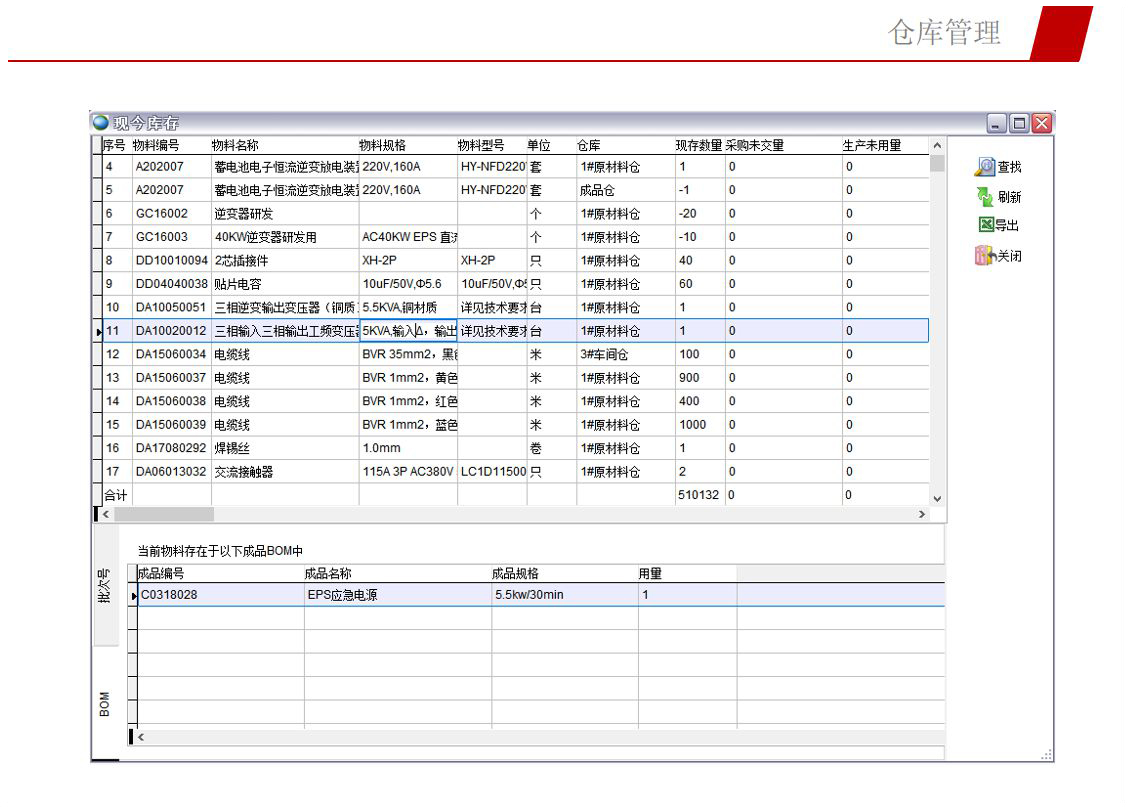Switch to the BOM side tab
The width and height of the screenshot is (1132, 807).
pyautogui.click(x=105, y=703)
